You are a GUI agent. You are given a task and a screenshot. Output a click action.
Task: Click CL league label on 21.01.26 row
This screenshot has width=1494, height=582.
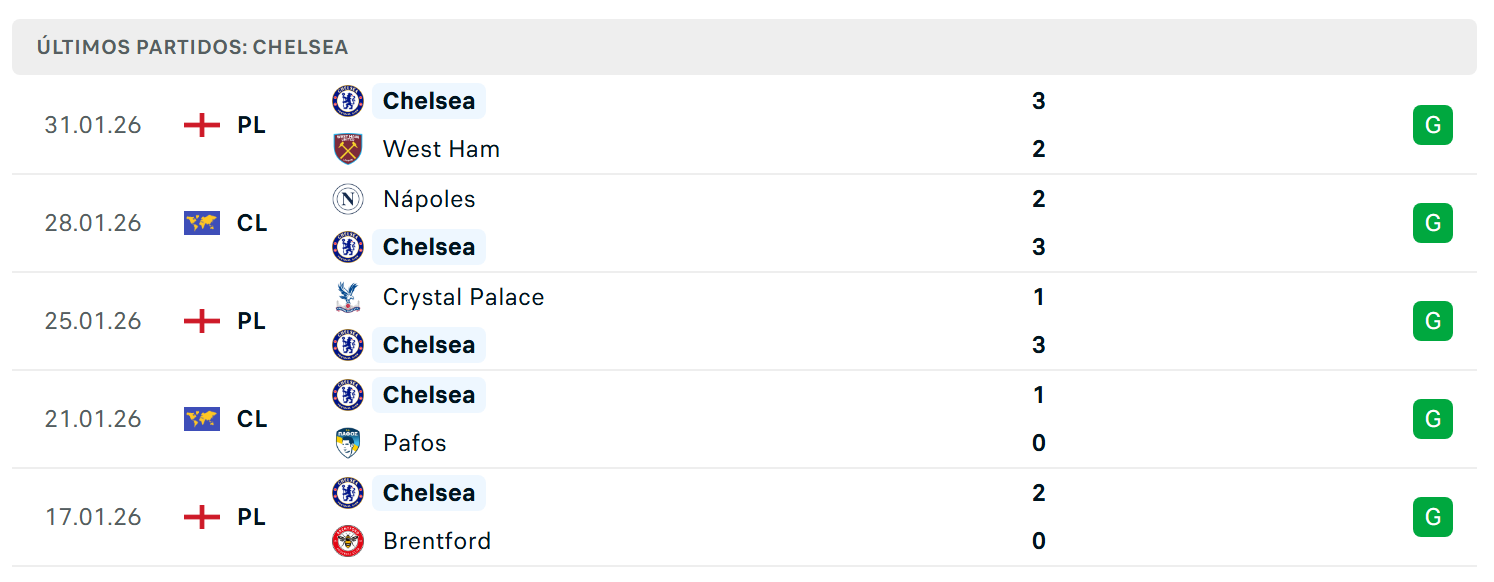click(x=252, y=419)
